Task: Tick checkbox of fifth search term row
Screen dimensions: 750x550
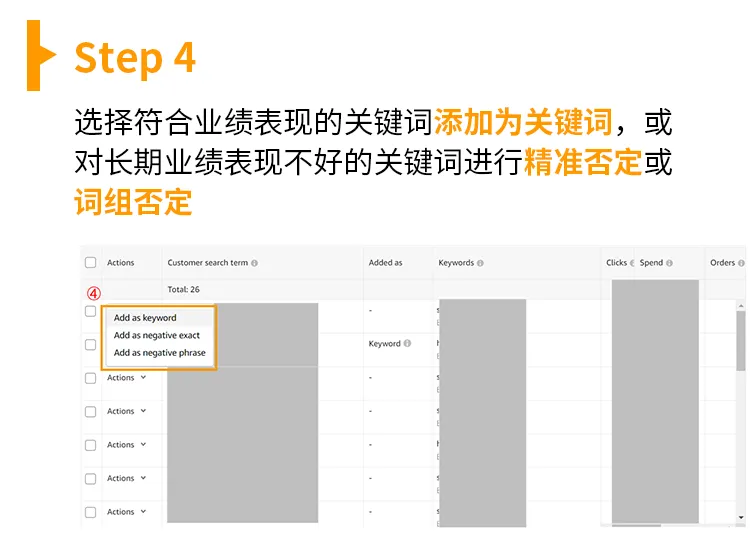Action: [90, 445]
